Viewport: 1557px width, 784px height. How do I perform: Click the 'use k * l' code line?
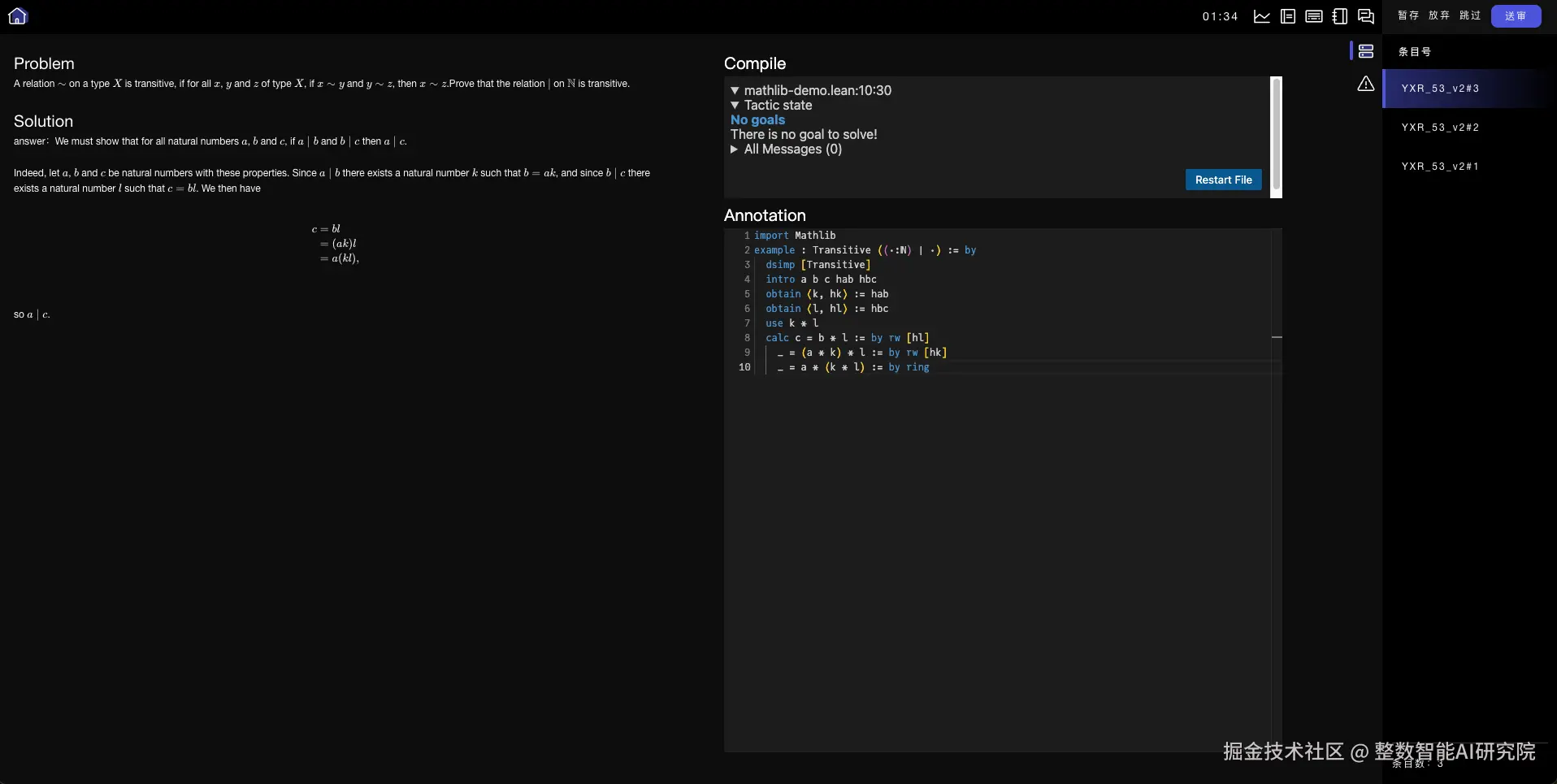point(792,323)
